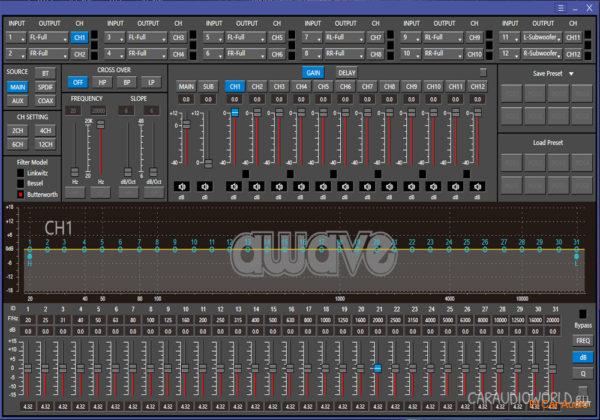
Task: Click the band 1 frequency field showing 20
Action: 28,320
